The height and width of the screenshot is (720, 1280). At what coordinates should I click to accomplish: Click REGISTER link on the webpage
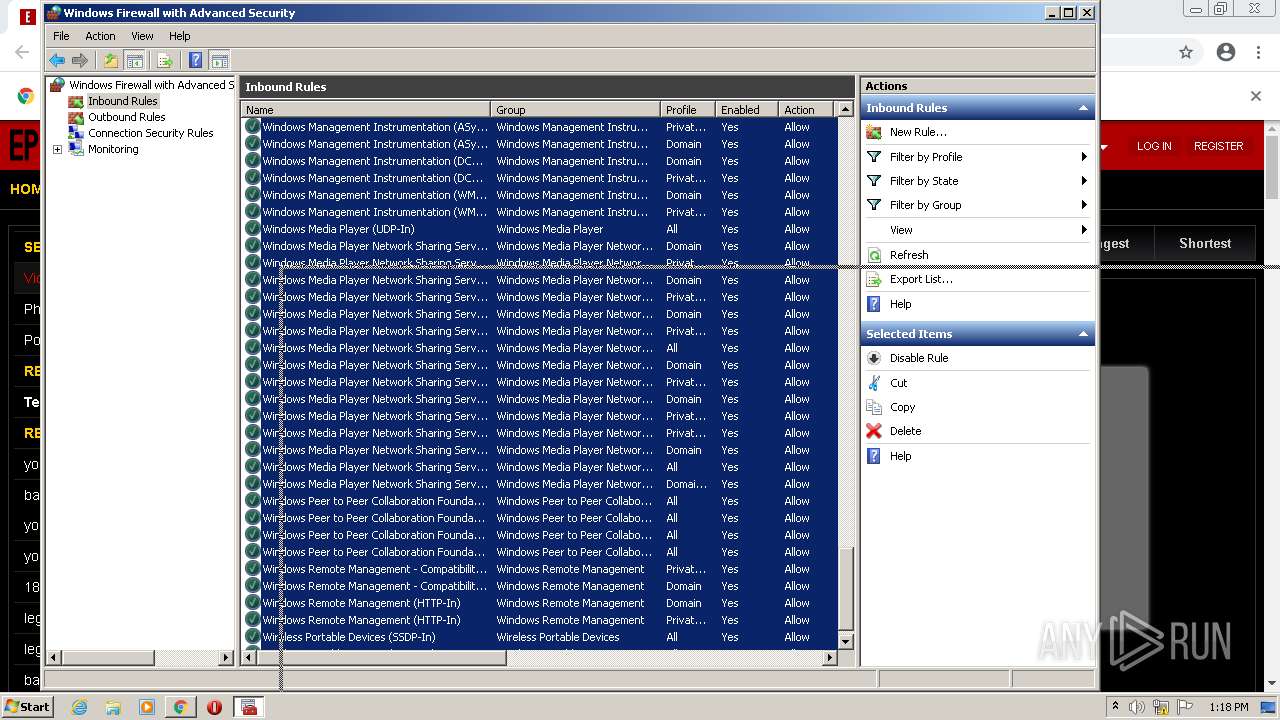pos(1218,146)
